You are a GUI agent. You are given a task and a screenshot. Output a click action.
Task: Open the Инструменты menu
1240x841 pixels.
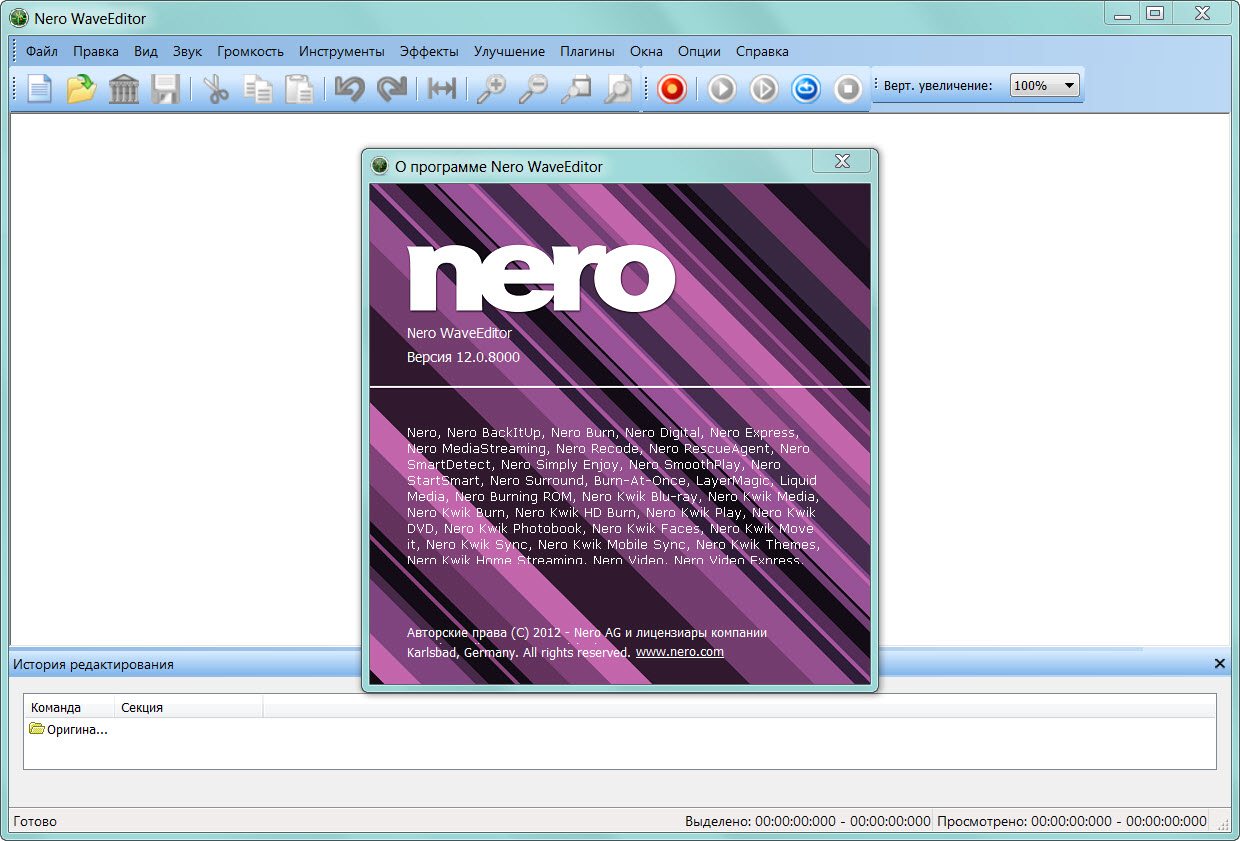pos(341,51)
